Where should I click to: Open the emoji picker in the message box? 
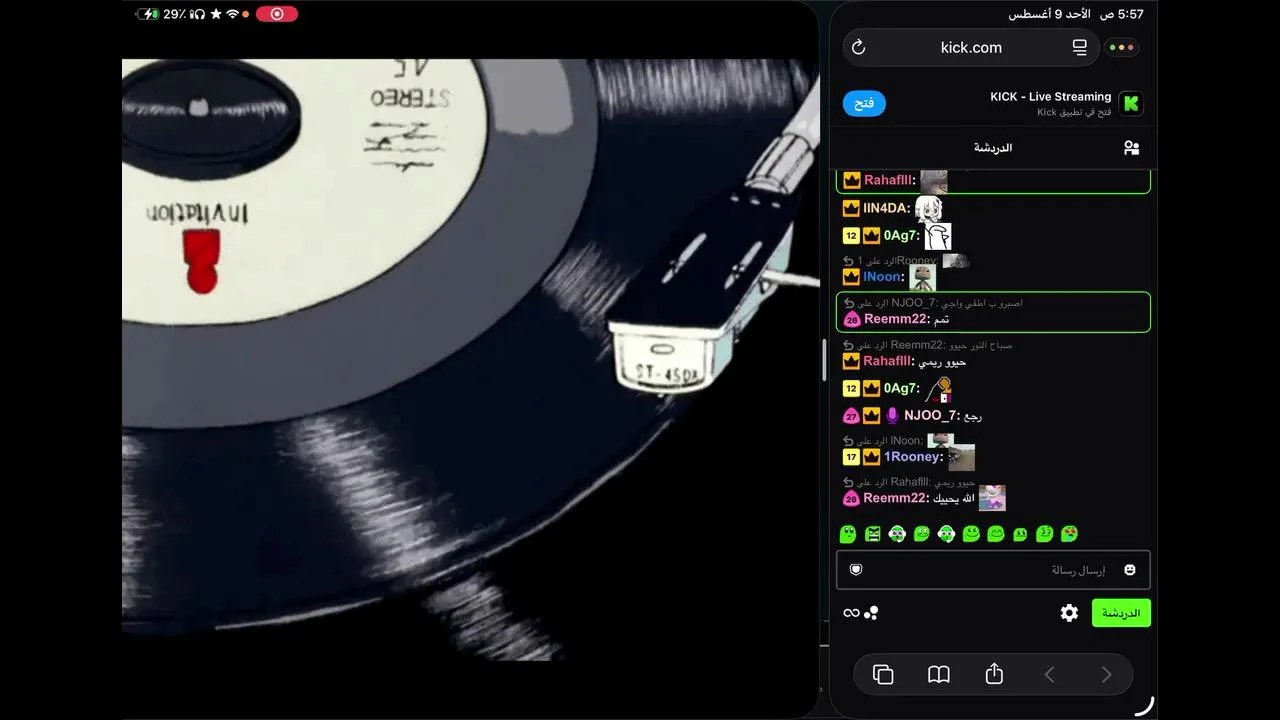1130,569
